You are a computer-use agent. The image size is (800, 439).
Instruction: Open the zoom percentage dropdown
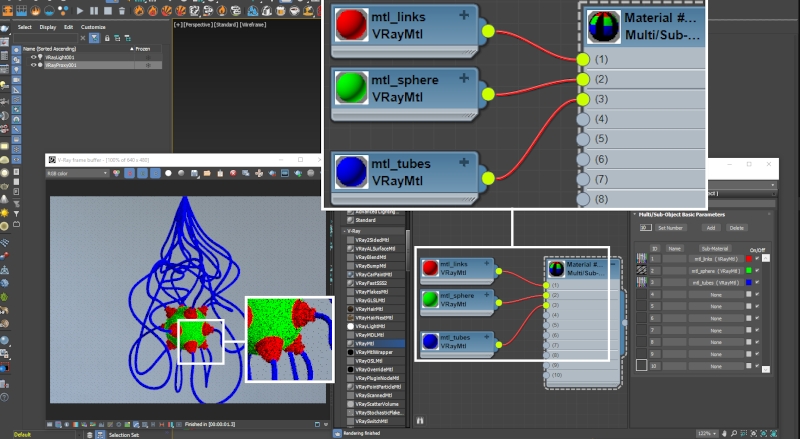[x=708, y=432]
